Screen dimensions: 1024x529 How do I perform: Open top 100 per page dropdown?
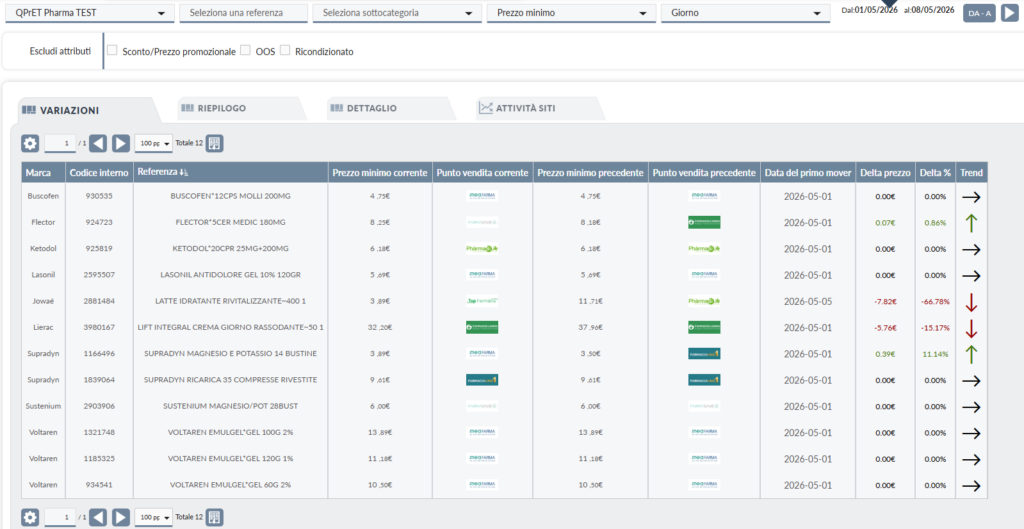point(153,144)
